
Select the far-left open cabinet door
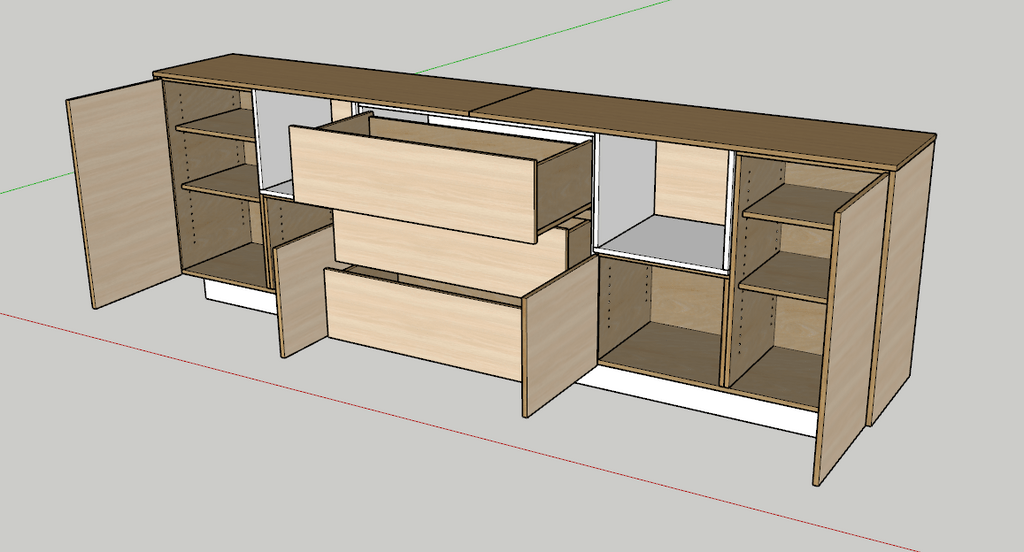(x=125, y=193)
